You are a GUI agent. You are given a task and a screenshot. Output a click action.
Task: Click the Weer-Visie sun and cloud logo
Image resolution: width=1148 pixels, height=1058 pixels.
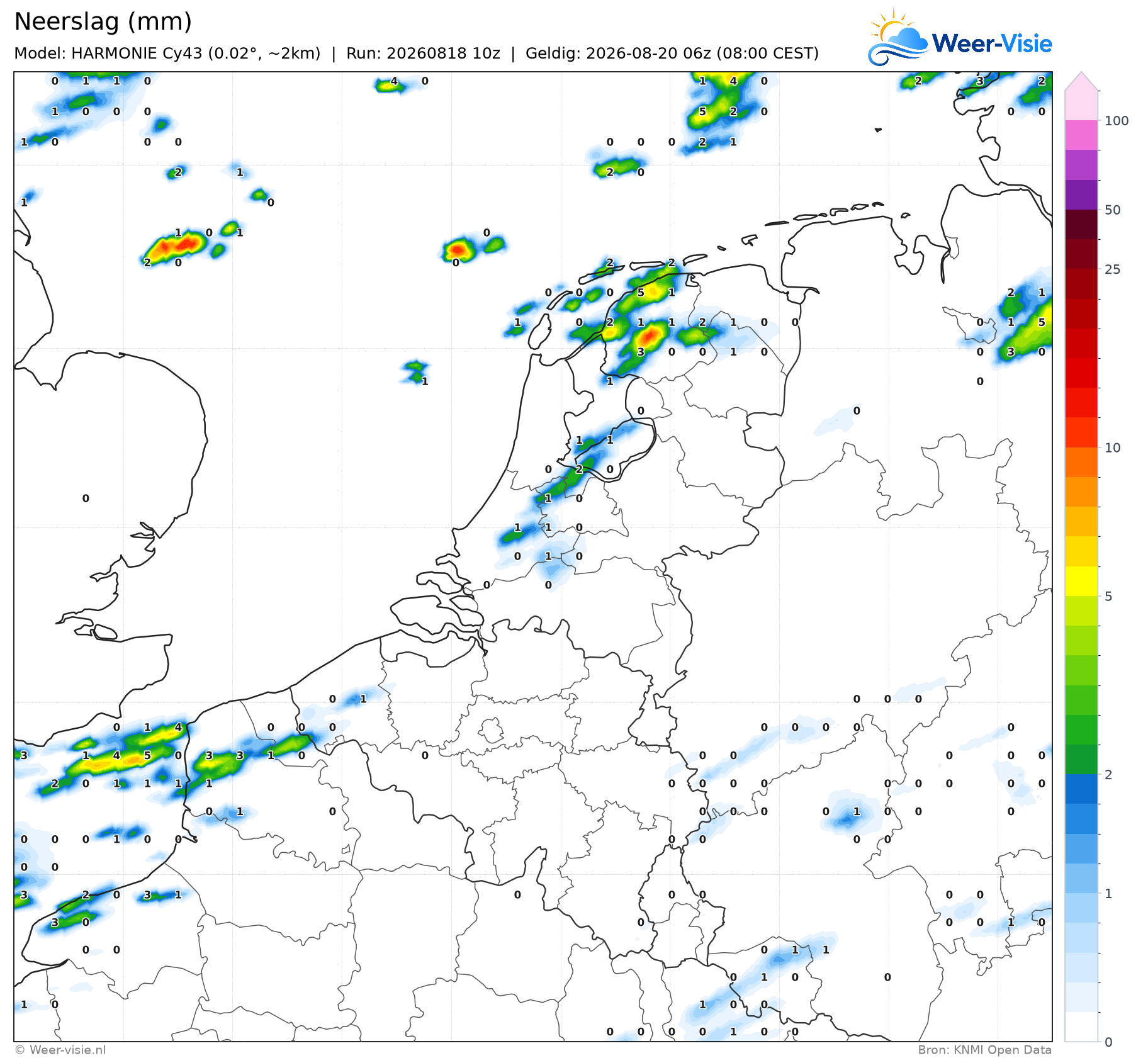click(x=898, y=38)
